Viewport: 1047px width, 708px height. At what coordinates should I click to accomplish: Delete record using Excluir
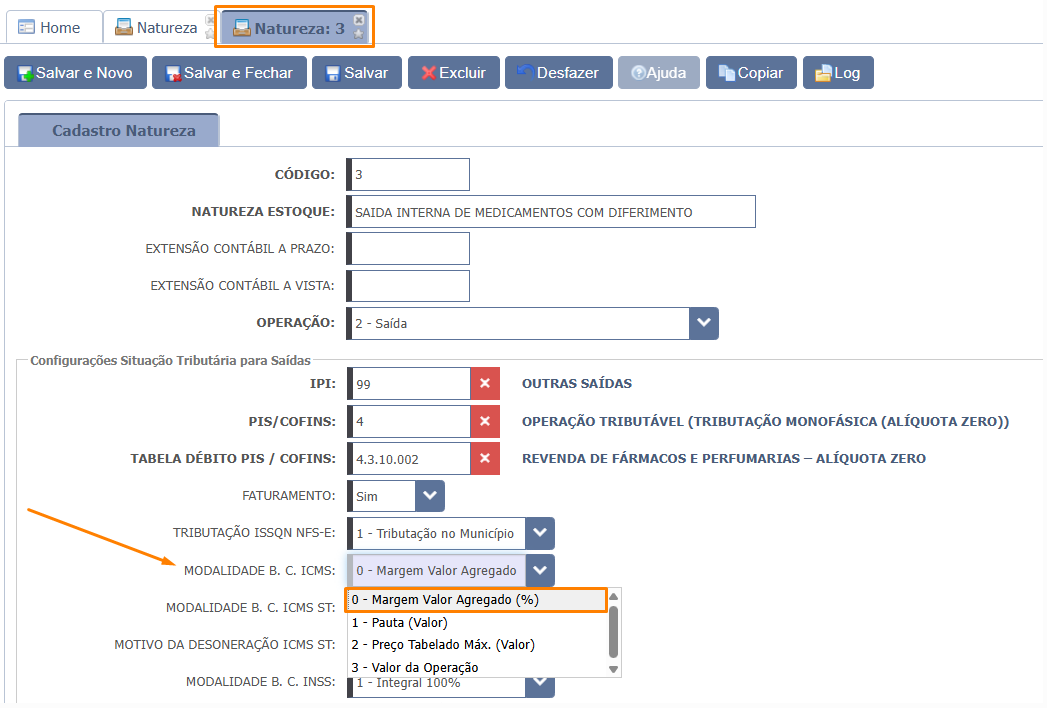coord(454,73)
